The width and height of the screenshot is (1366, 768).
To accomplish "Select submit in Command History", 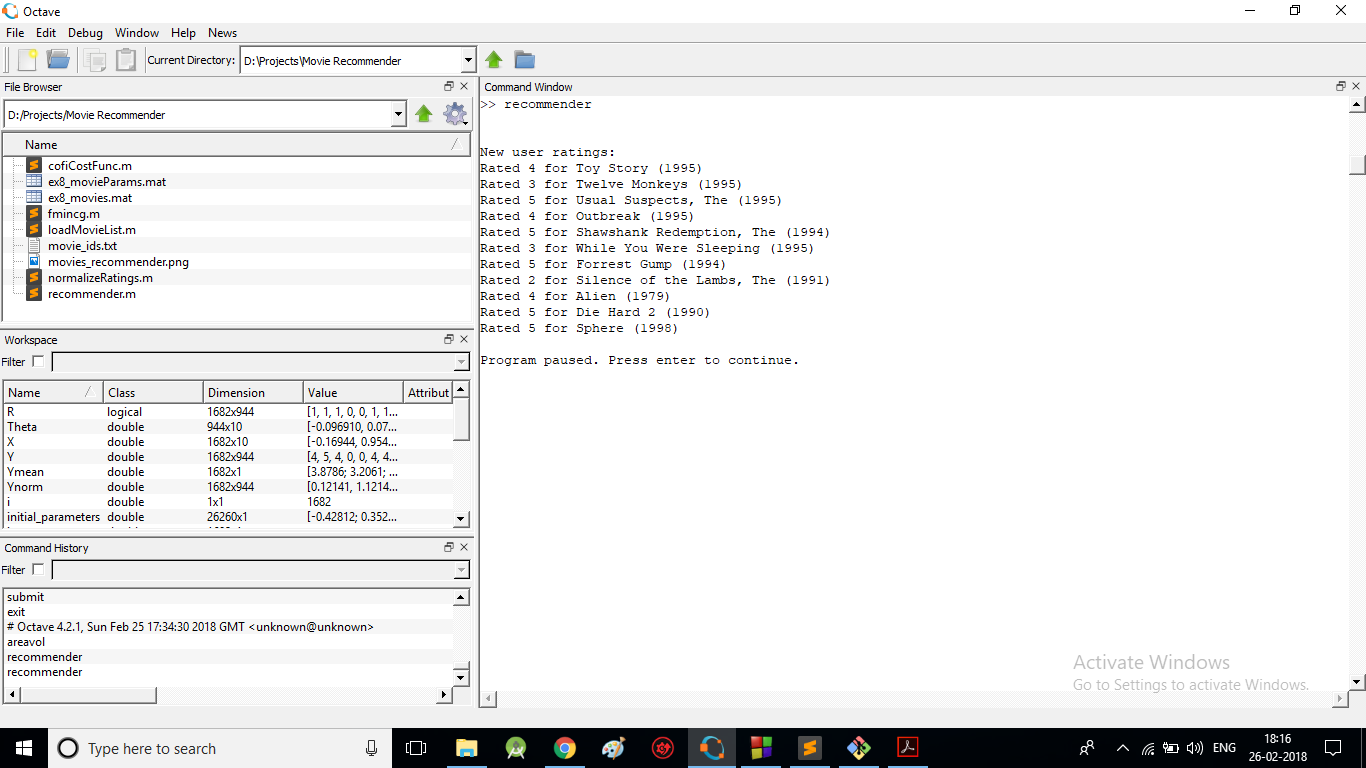I will (x=26, y=597).
